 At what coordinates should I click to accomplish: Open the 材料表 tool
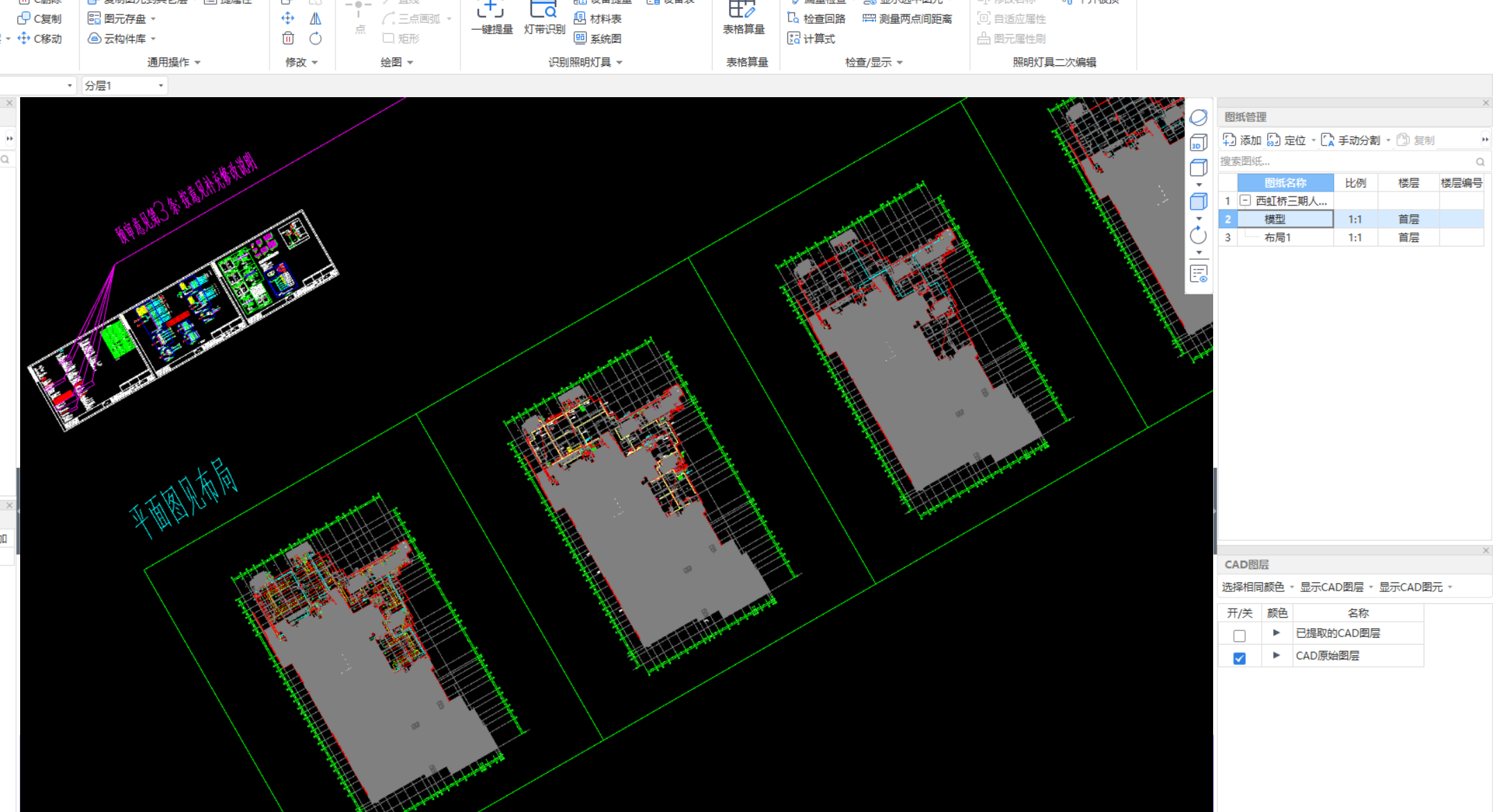point(598,19)
